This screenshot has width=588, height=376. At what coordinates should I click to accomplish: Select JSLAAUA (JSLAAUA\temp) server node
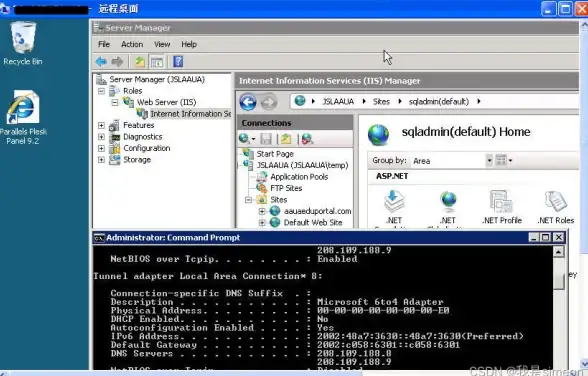pos(302,165)
